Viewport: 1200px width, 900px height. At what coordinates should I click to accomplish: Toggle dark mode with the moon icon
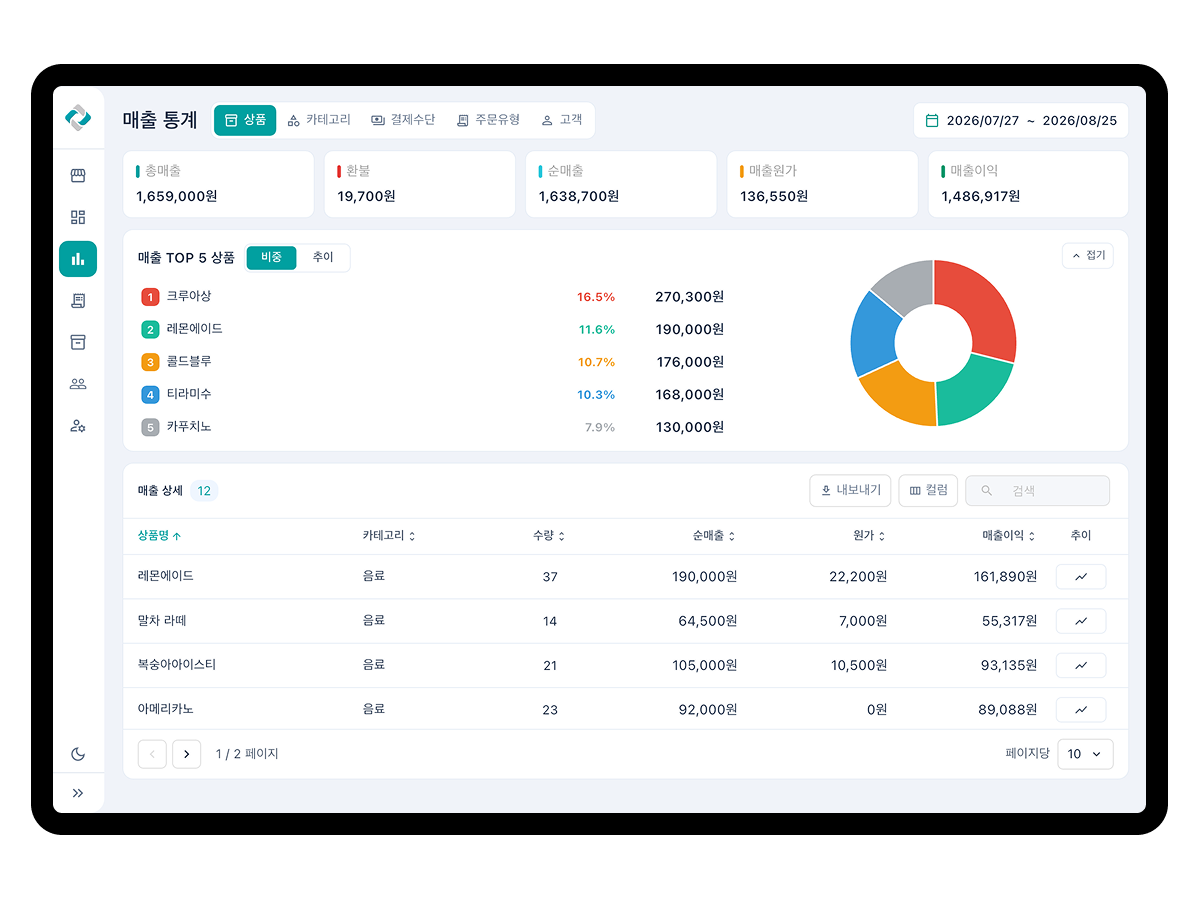coord(78,754)
